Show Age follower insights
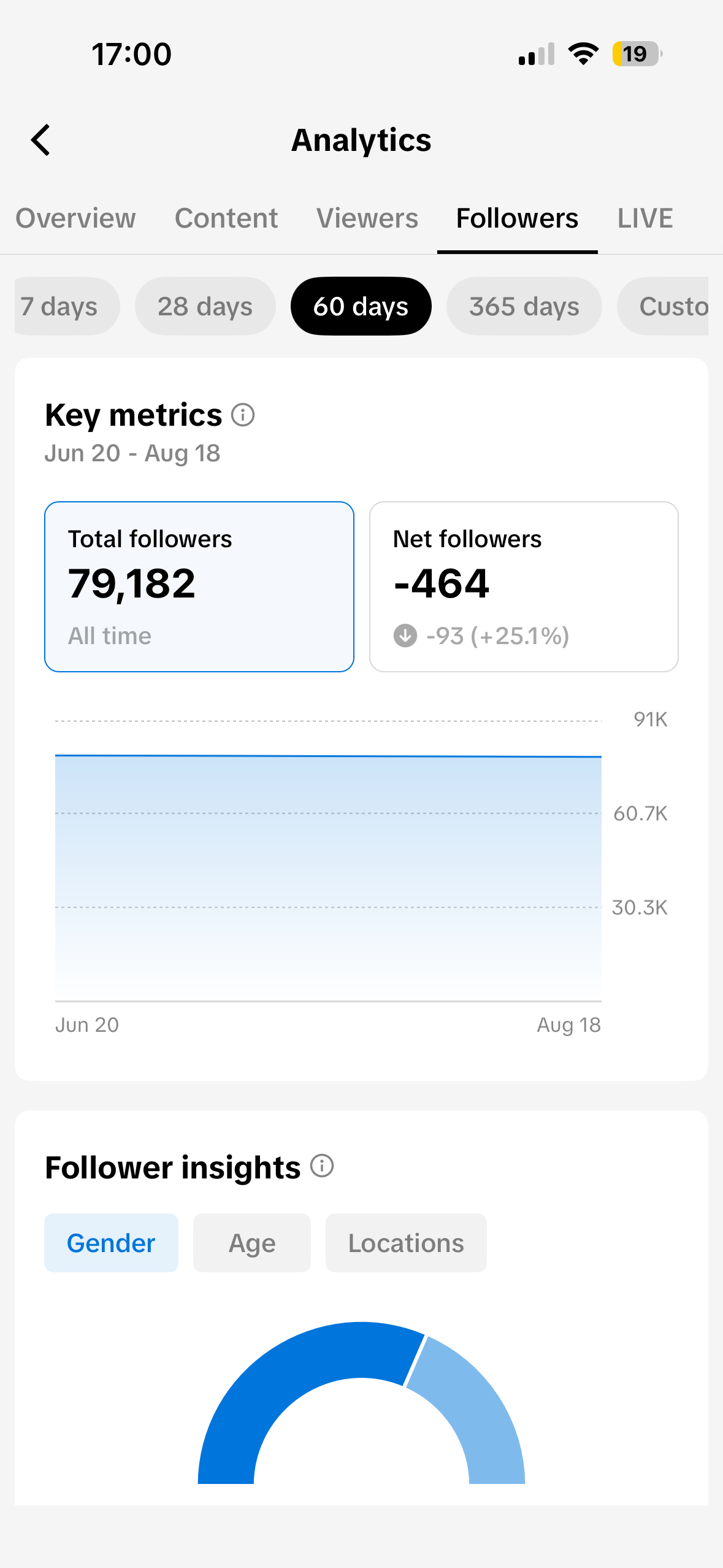 (252, 1243)
